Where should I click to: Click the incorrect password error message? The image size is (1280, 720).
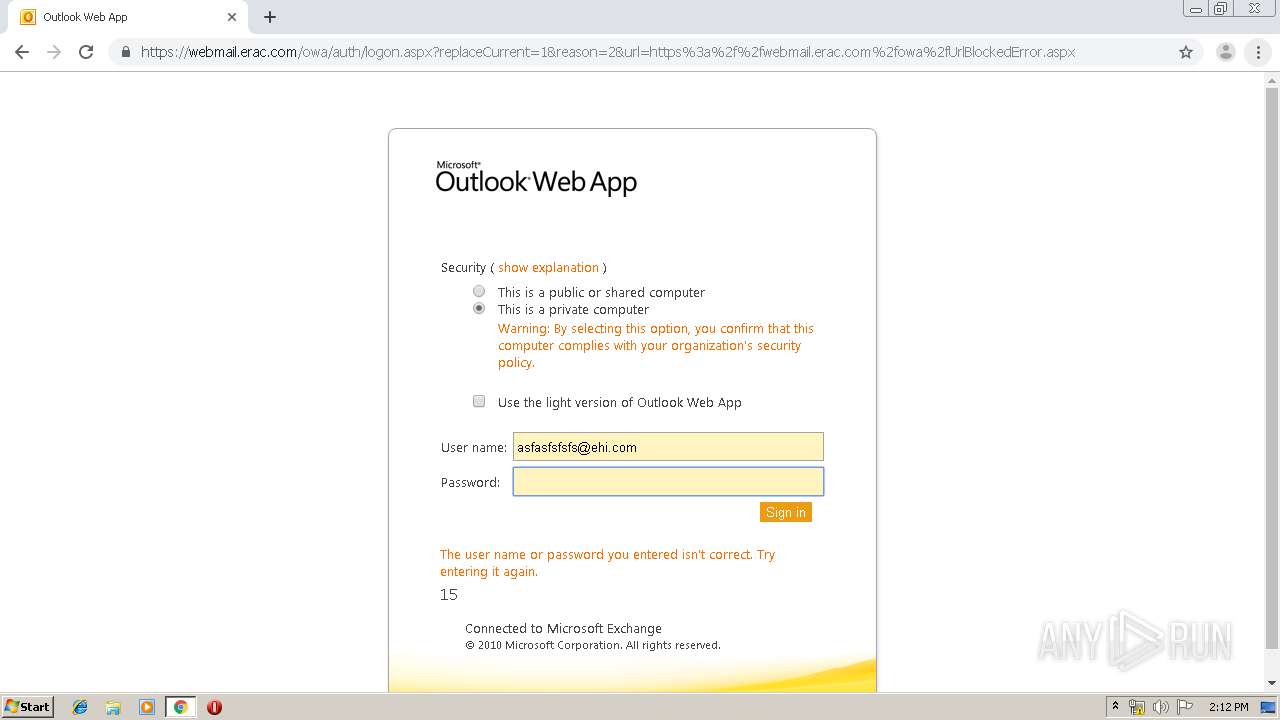pos(607,563)
